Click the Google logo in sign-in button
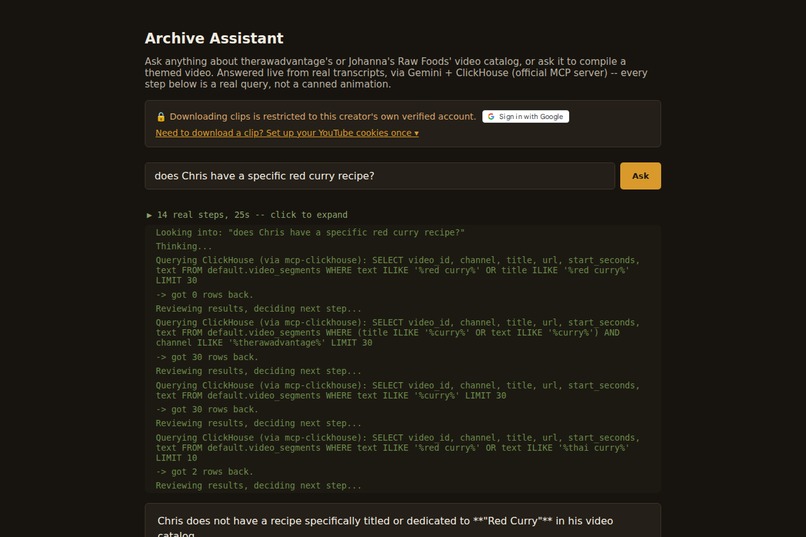This screenshot has width=806, height=537. coord(491,117)
